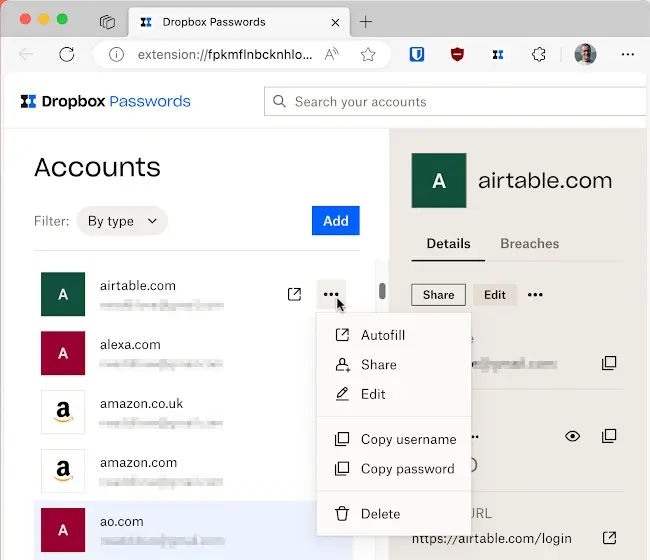Screen dimensions: 650x560
Task: Add this page to favorites star
Action: point(368,54)
